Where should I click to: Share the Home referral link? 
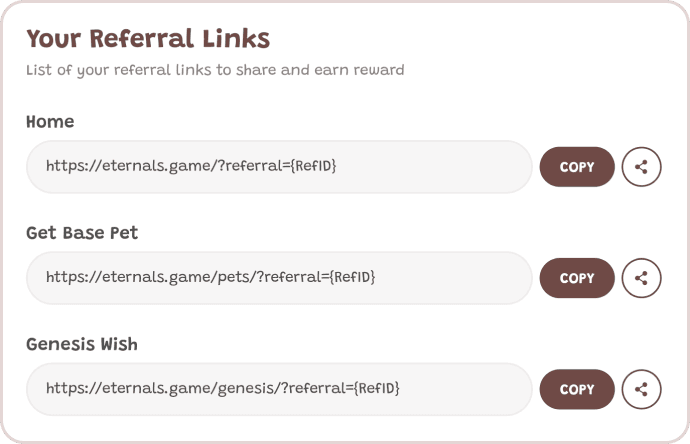pos(641,167)
